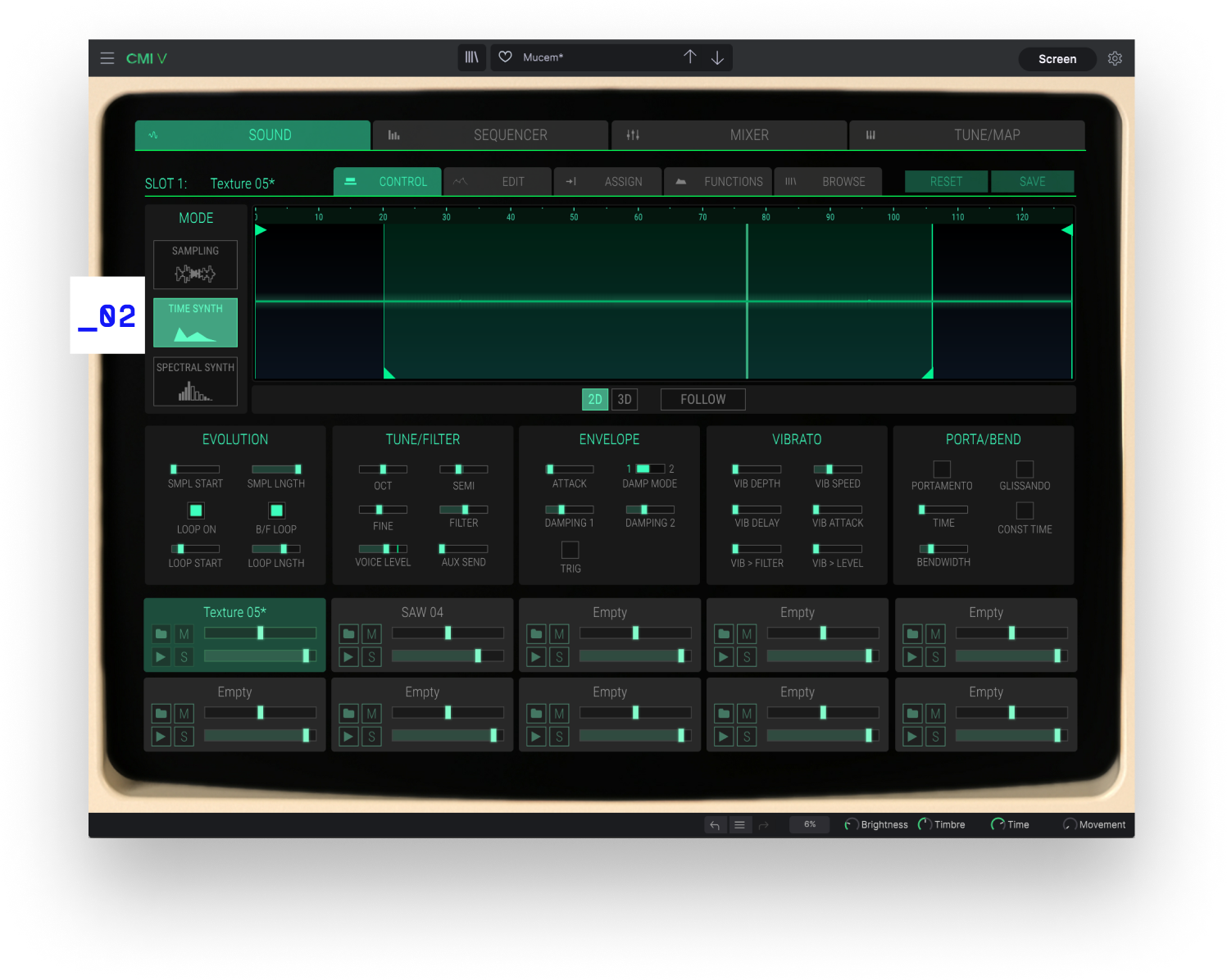Solo the Texture 05 slot

click(184, 656)
